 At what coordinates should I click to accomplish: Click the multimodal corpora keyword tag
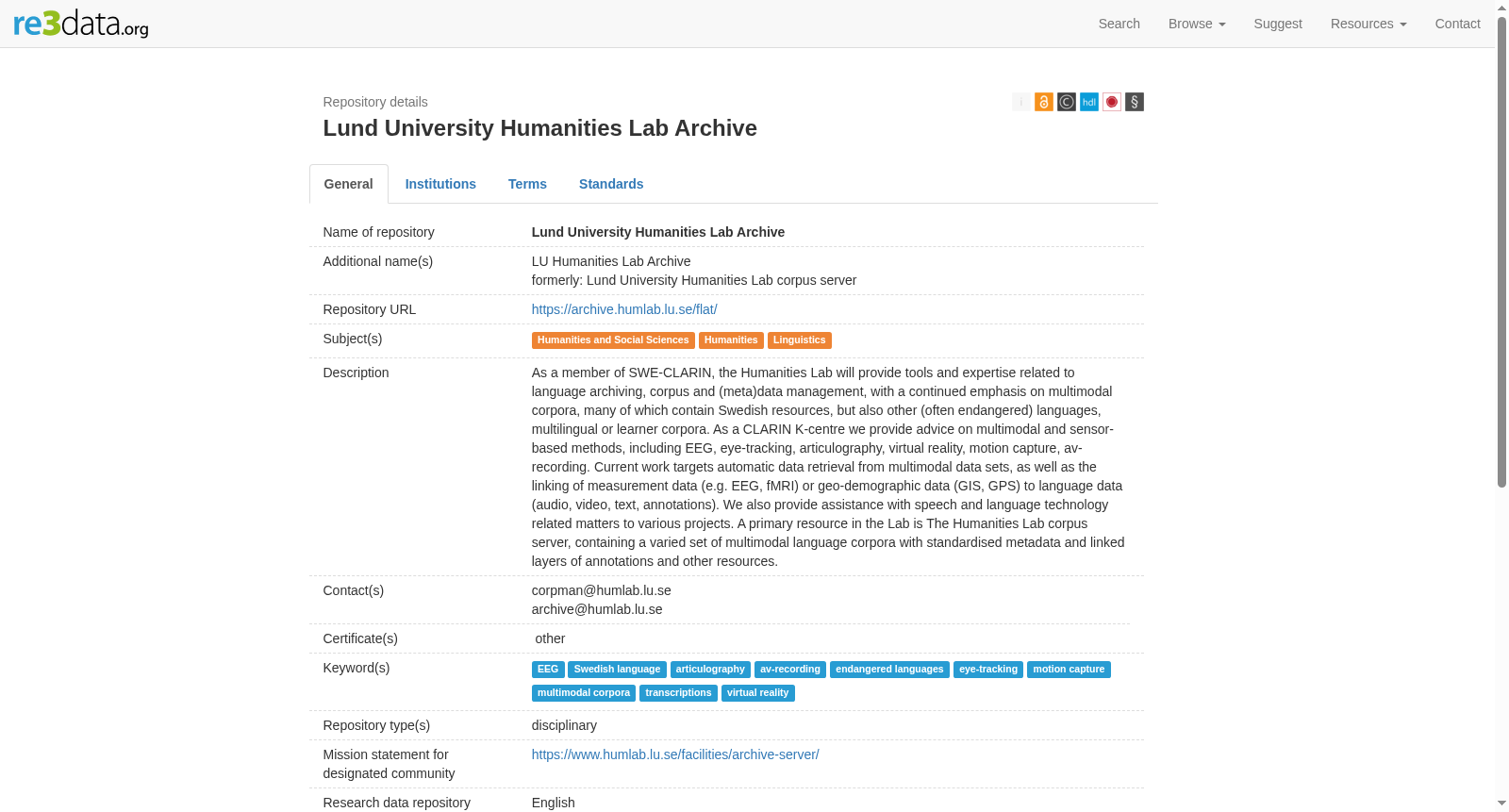[x=584, y=693]
